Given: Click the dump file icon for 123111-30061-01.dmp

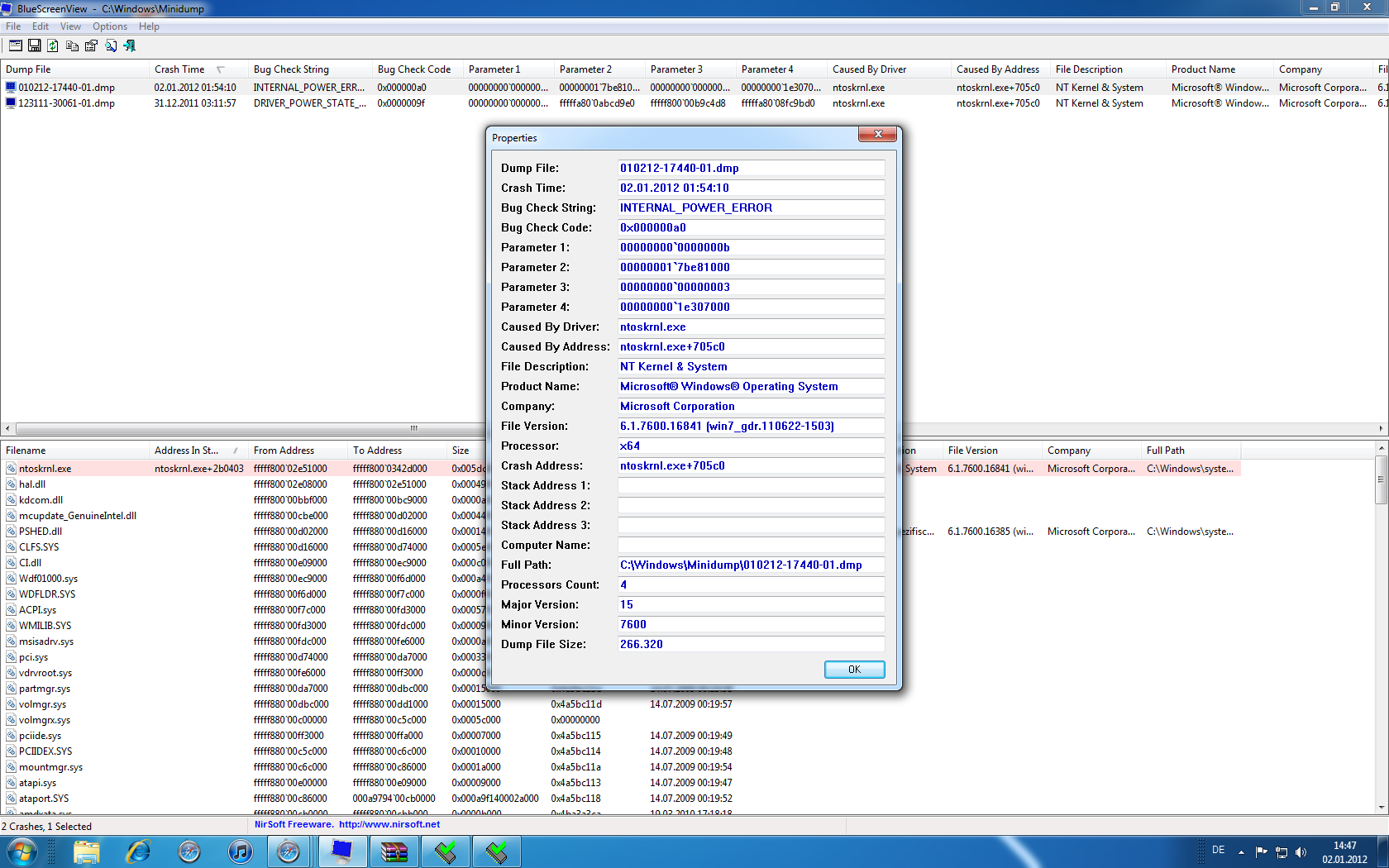Looking at the screenshot, I should (11, 103).
